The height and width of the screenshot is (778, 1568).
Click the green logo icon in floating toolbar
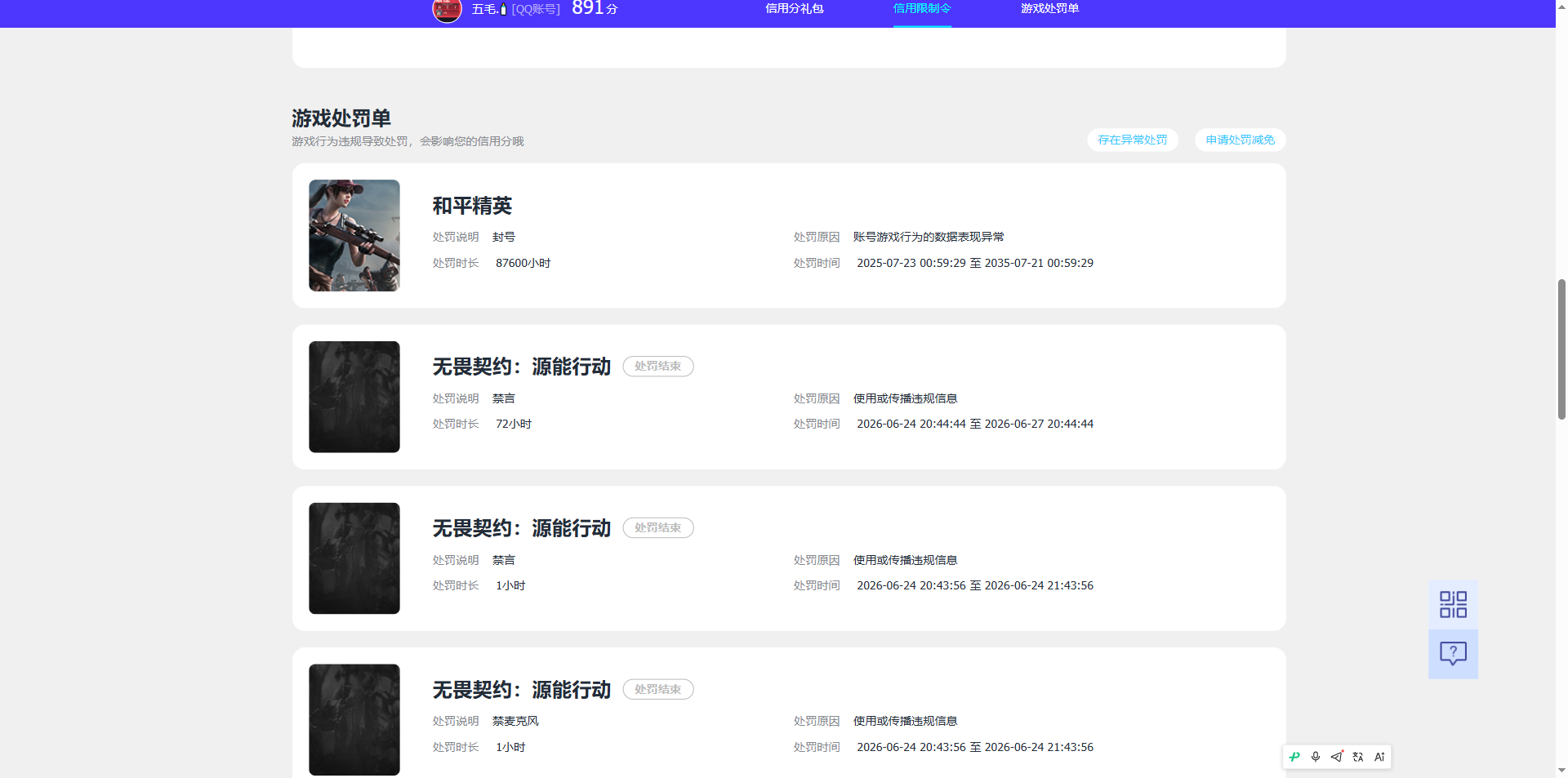tap(1294, 757)
